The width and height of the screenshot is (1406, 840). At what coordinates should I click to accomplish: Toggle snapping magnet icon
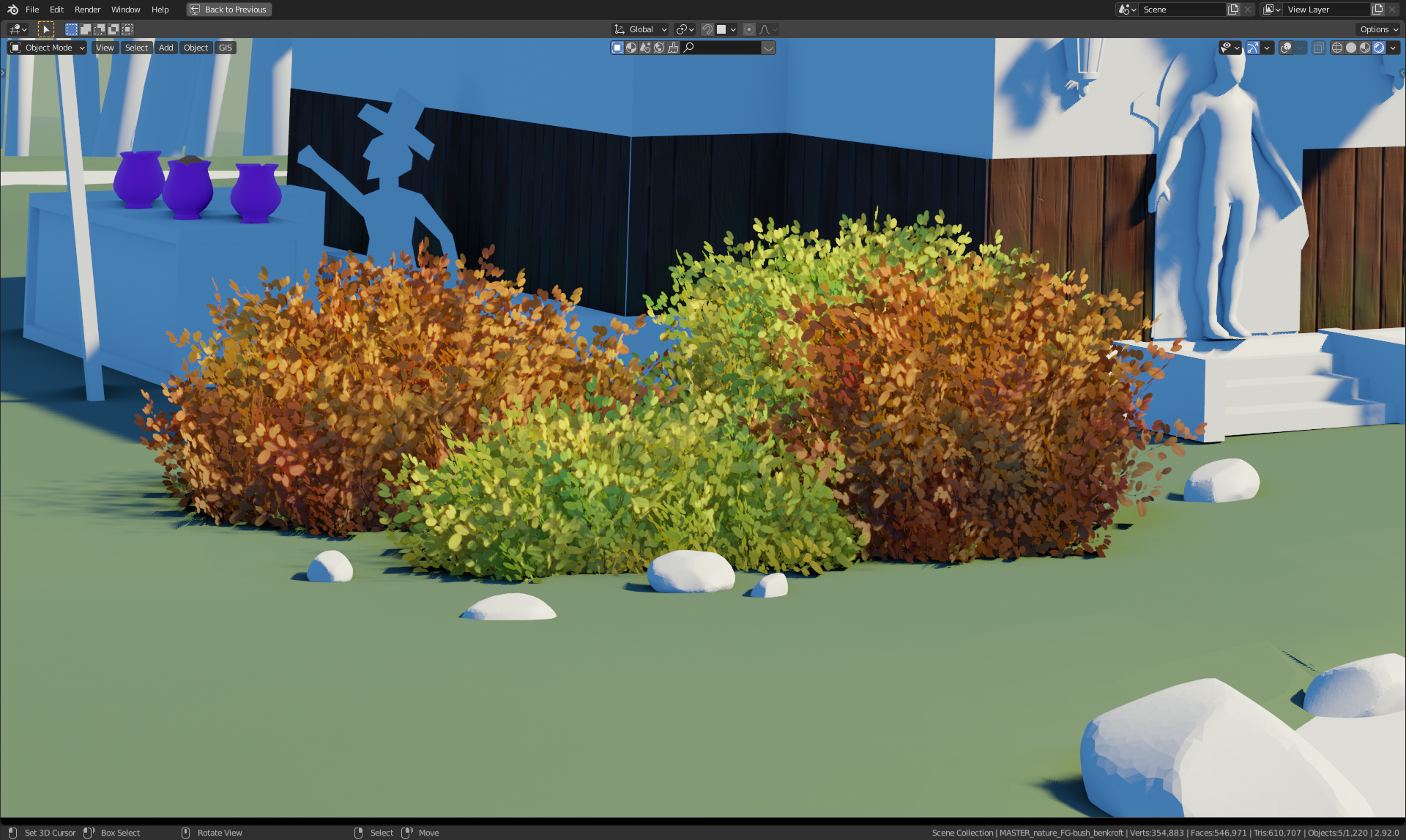click(707, 29)
